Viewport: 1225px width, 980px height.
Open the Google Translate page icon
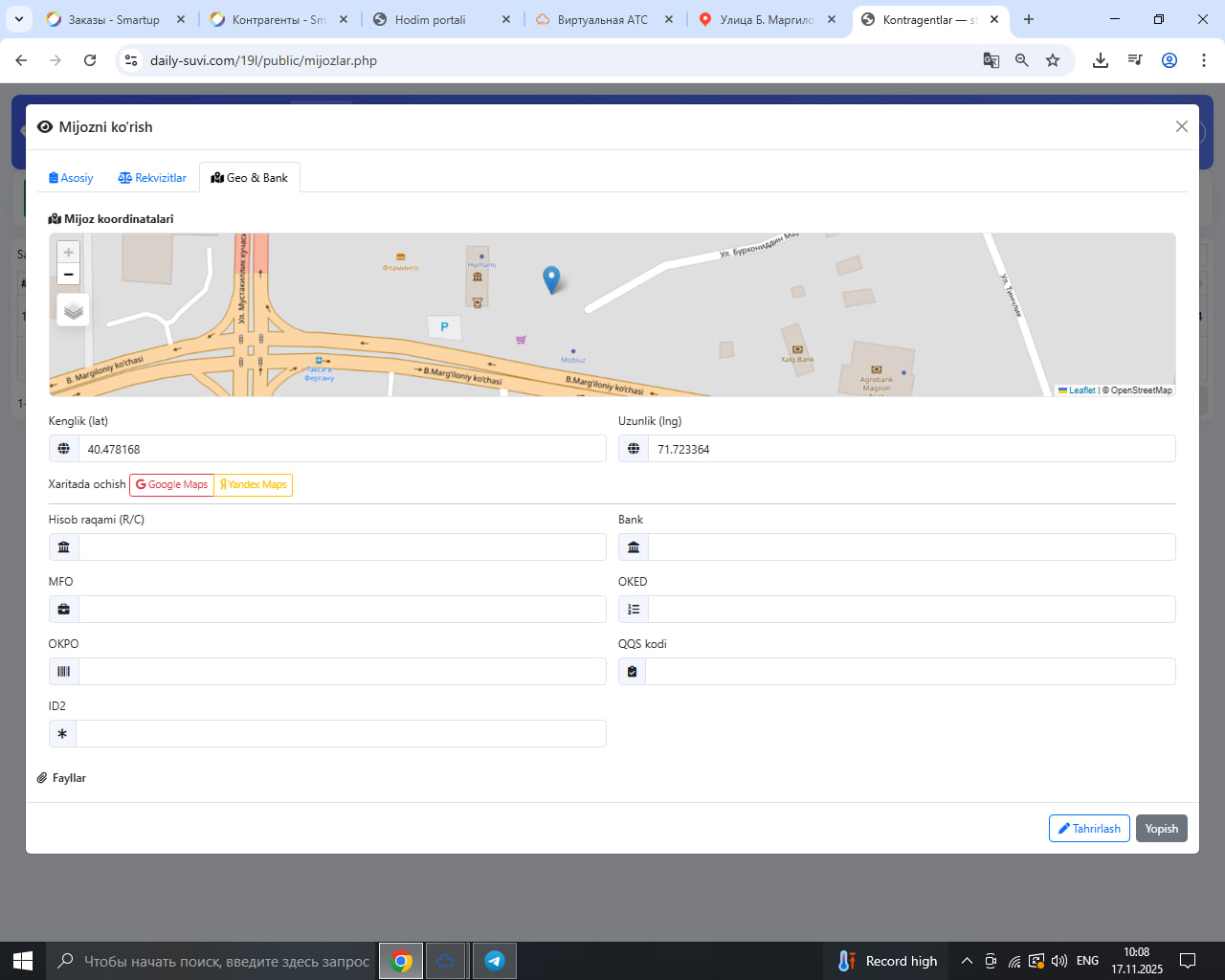[991, 60]
